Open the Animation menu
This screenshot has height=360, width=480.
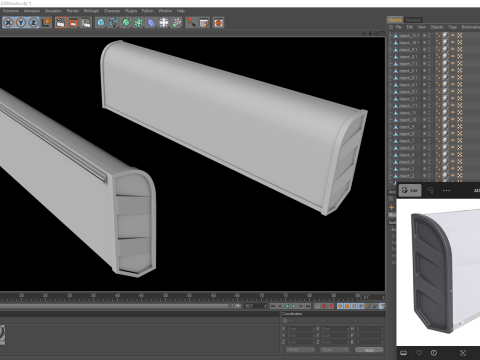point(32,11)
